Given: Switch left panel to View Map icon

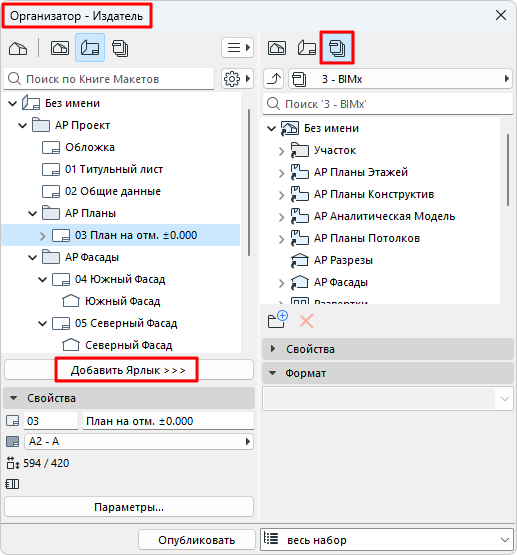Looking at the screenshot, I should (60, 48).
